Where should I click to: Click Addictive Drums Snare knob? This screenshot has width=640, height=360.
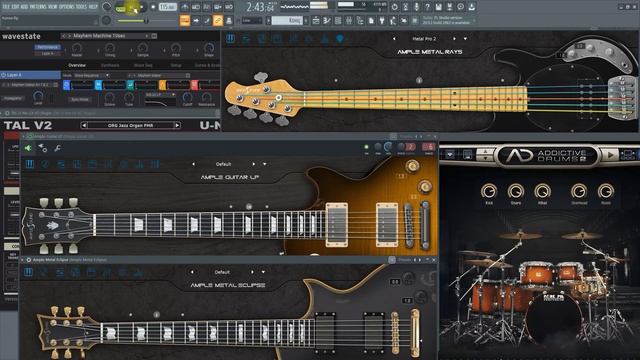[516, 191]
